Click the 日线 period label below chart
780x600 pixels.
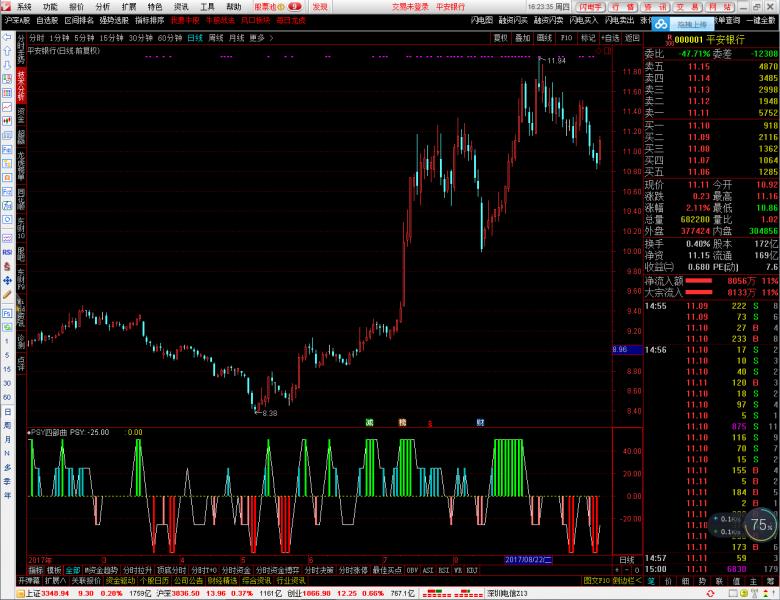click(x=626, y=560)
